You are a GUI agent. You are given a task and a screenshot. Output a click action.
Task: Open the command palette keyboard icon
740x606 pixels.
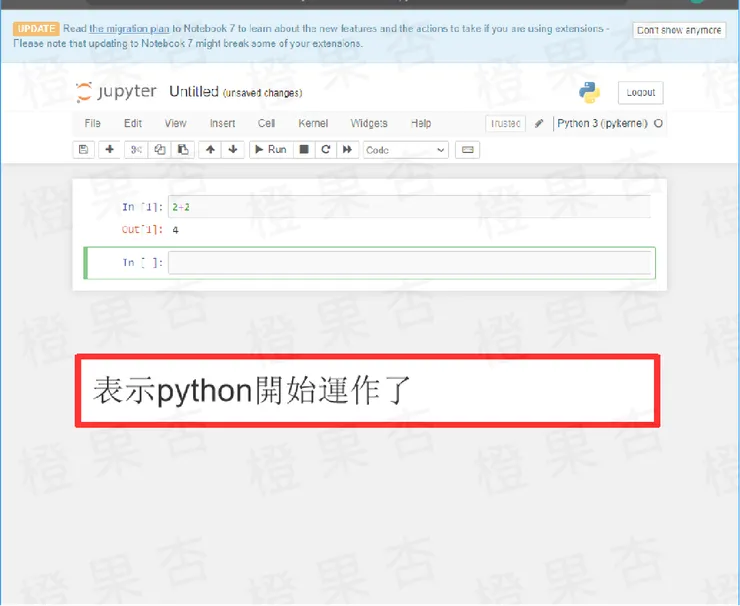click(468, 150)
